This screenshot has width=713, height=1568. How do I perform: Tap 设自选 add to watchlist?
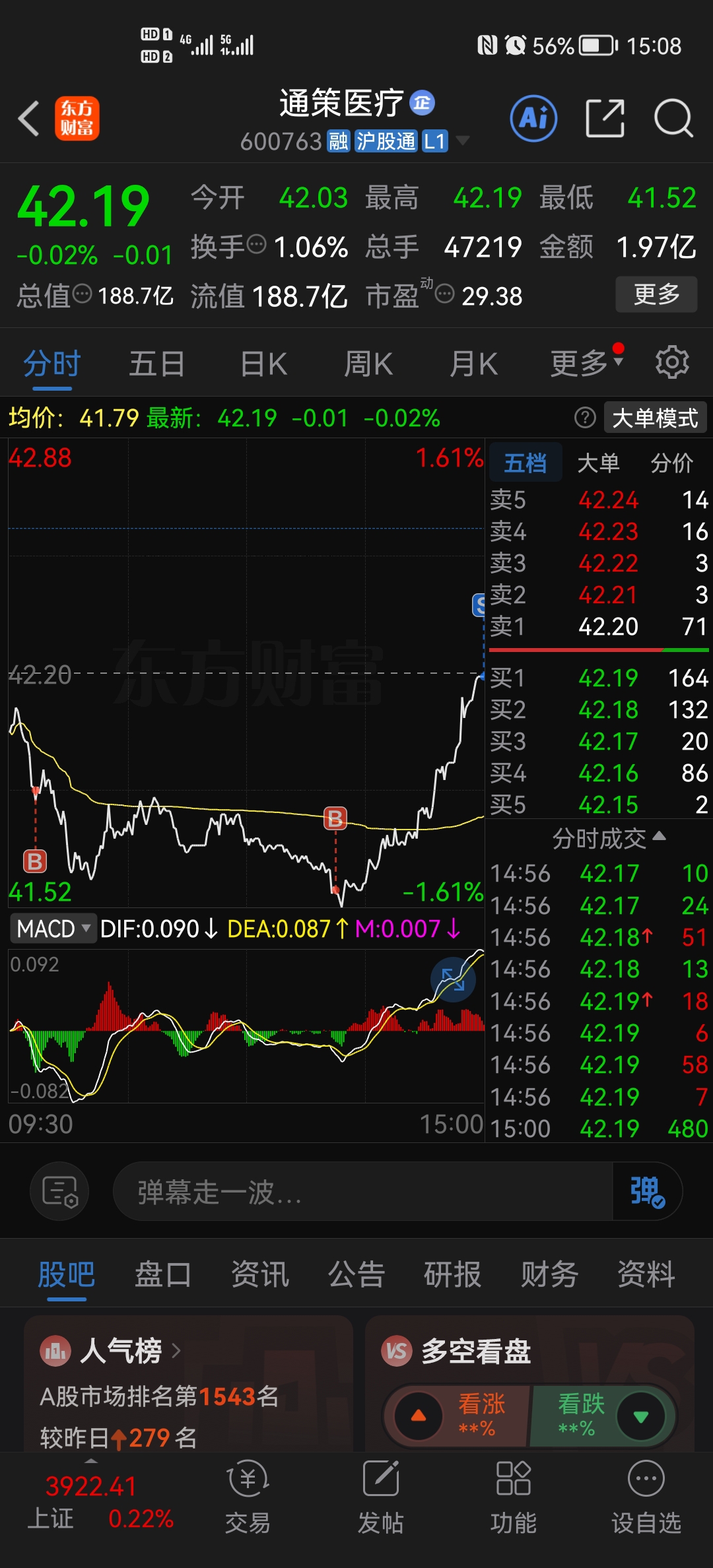[646, 1497]
